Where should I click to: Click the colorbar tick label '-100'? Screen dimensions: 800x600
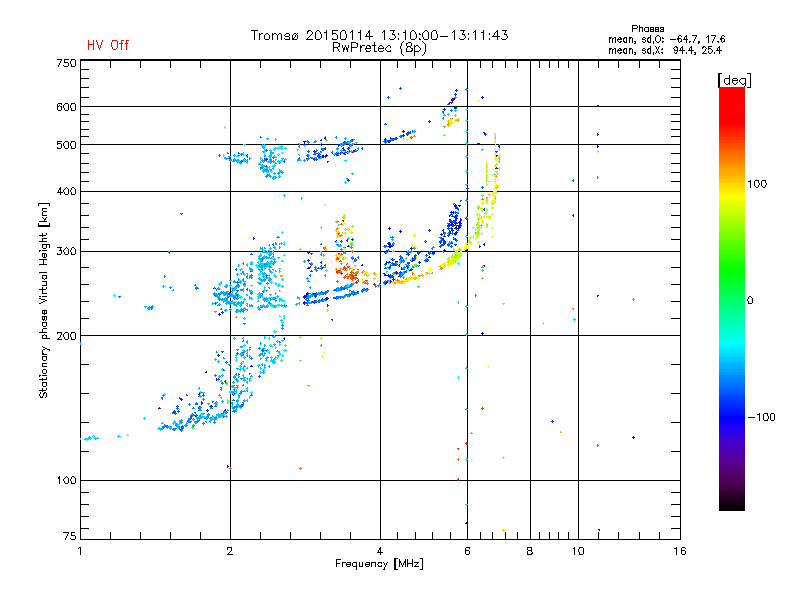point(761,417)
